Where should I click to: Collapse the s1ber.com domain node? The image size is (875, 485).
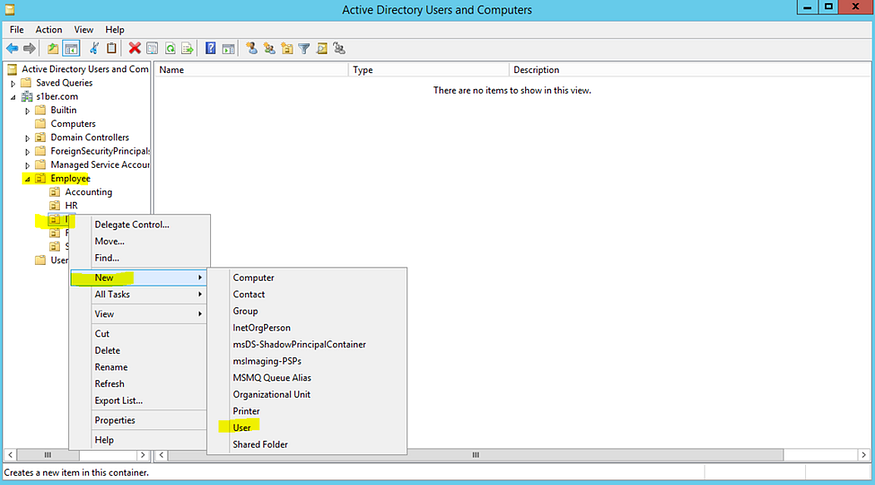coord(13,97)
